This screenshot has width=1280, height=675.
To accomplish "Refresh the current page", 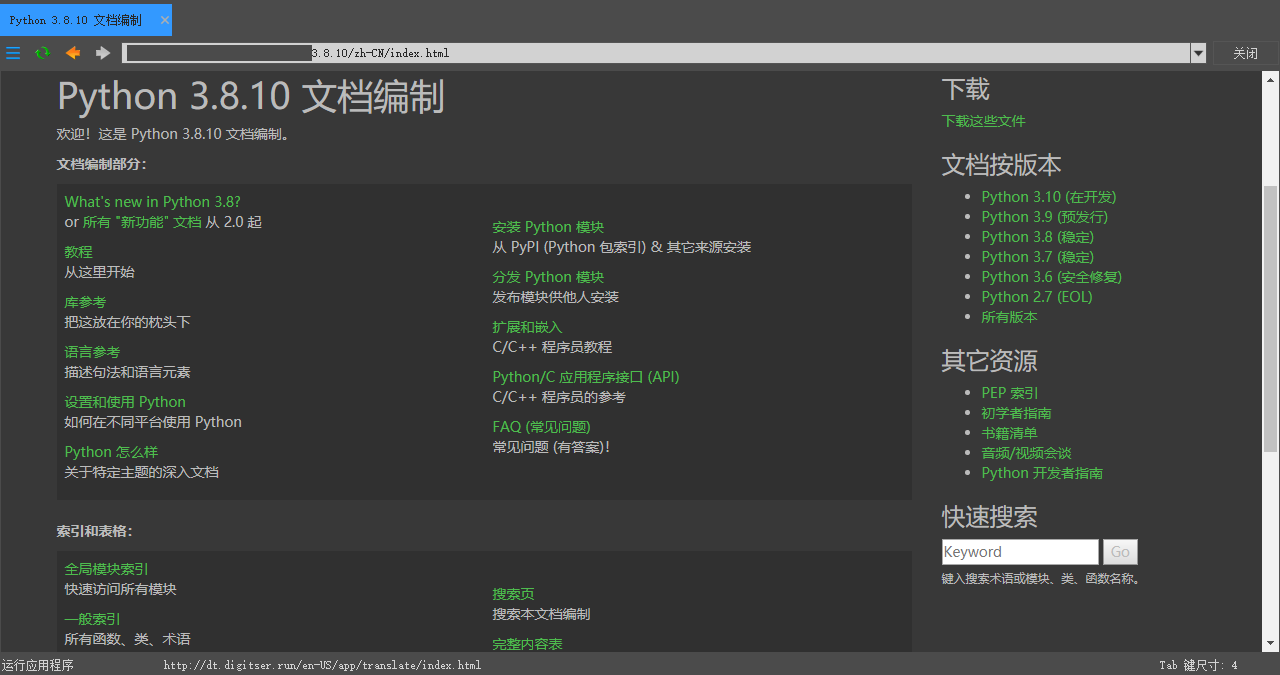I will coord(41,53).
